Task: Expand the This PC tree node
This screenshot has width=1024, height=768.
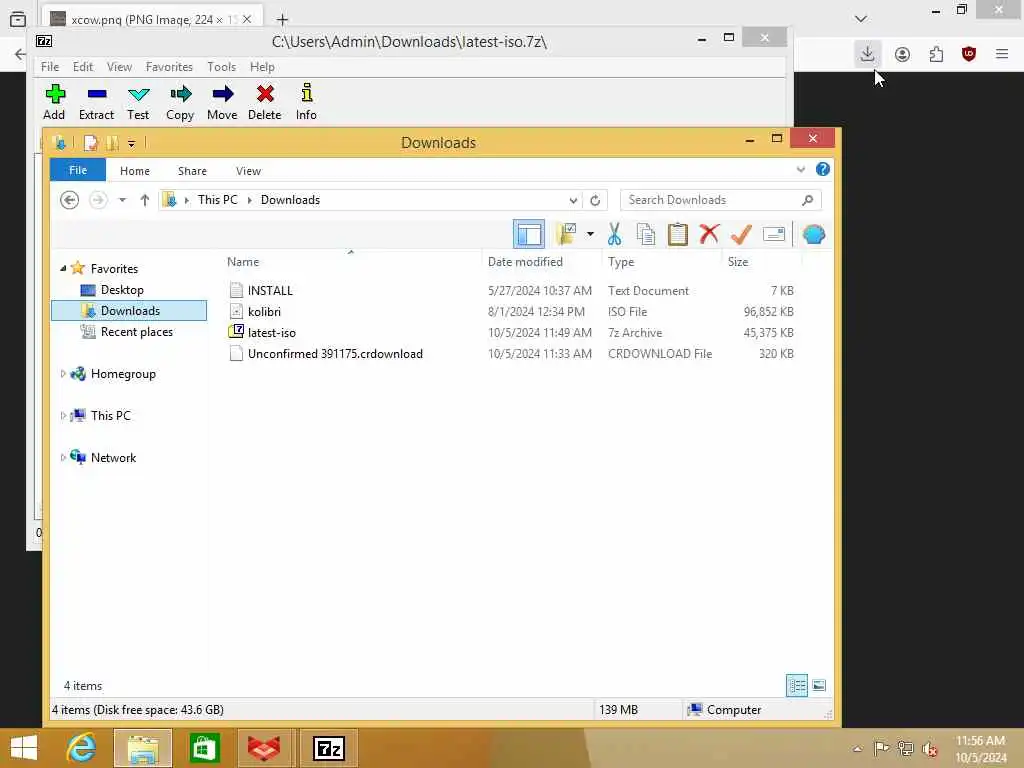Action: click(63, 415)
